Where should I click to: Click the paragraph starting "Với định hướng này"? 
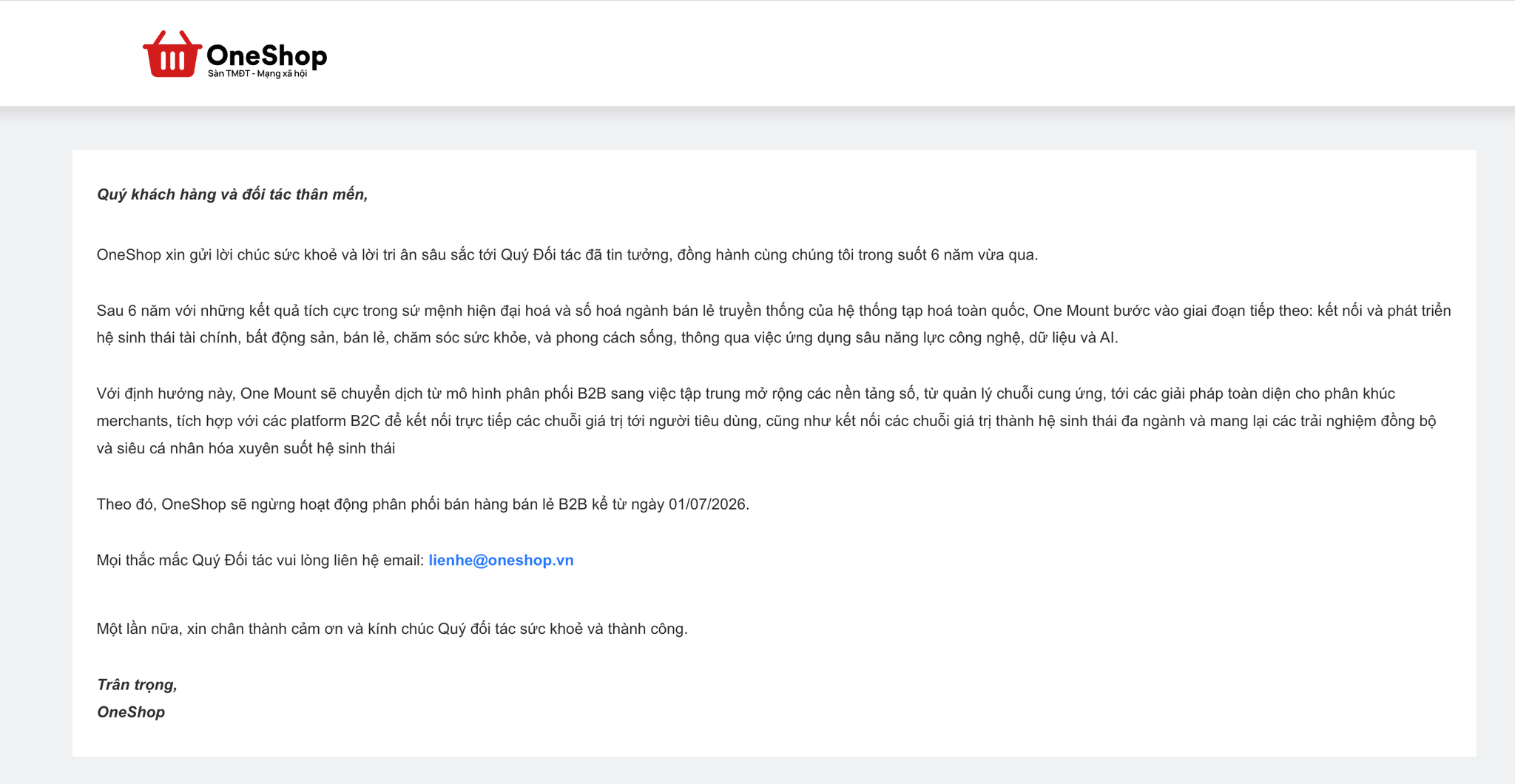tap(766, 421)
